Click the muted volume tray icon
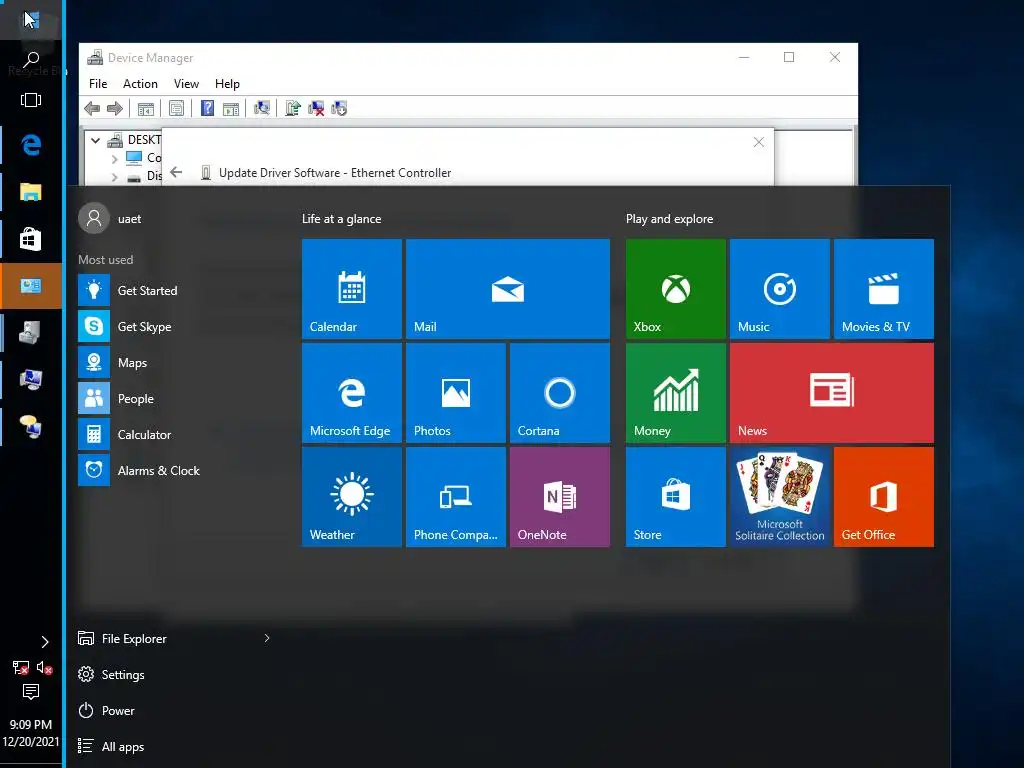The height and width of the screenshot is (768, 1024). 44,667
